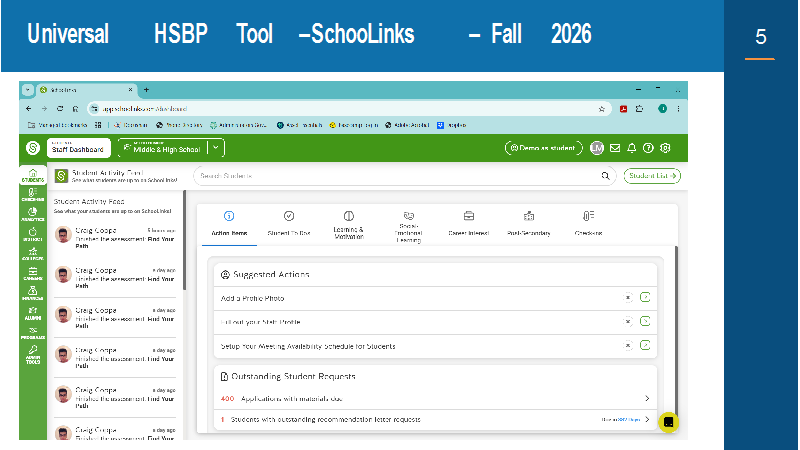The width and height of the screenshot is (800, 450).
Task: Click the activity feed scrollbar
Action: [x=184, y=240]
